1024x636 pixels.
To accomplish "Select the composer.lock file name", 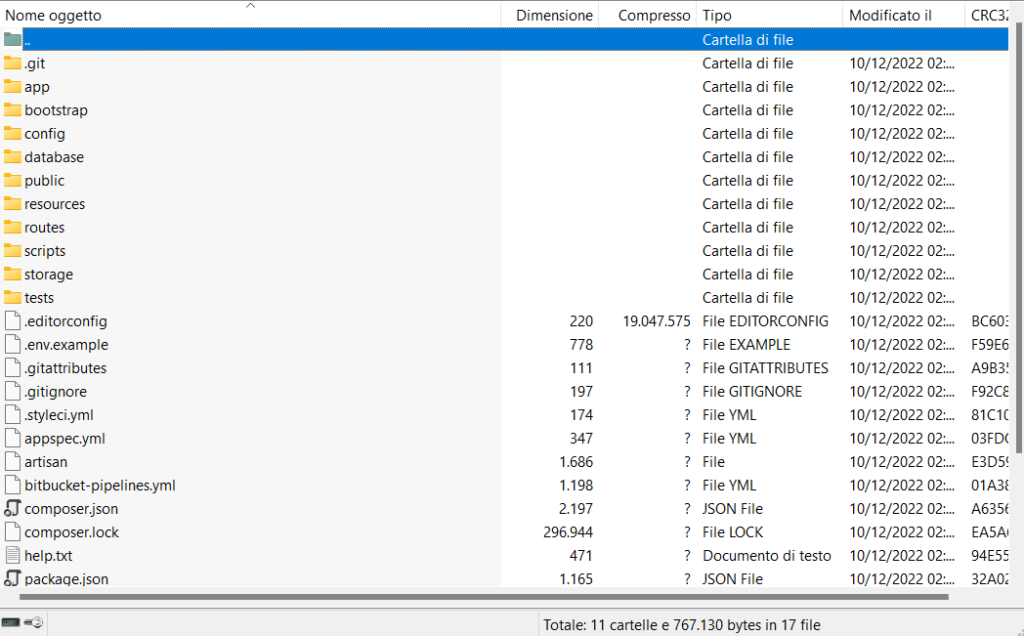I will pos(72,533).
